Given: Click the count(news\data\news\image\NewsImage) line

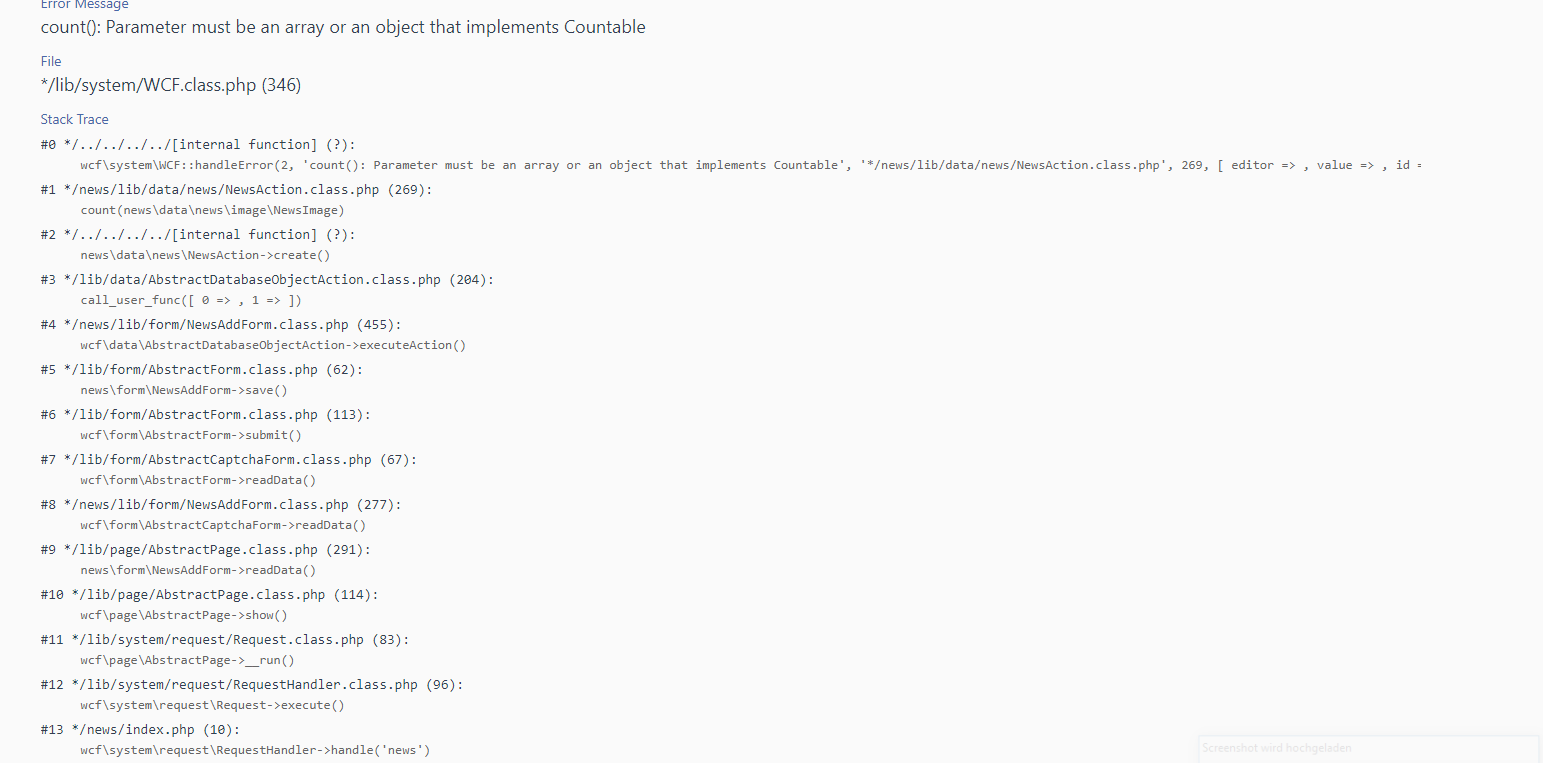Looking at the screenshot, I should [212, 210].
